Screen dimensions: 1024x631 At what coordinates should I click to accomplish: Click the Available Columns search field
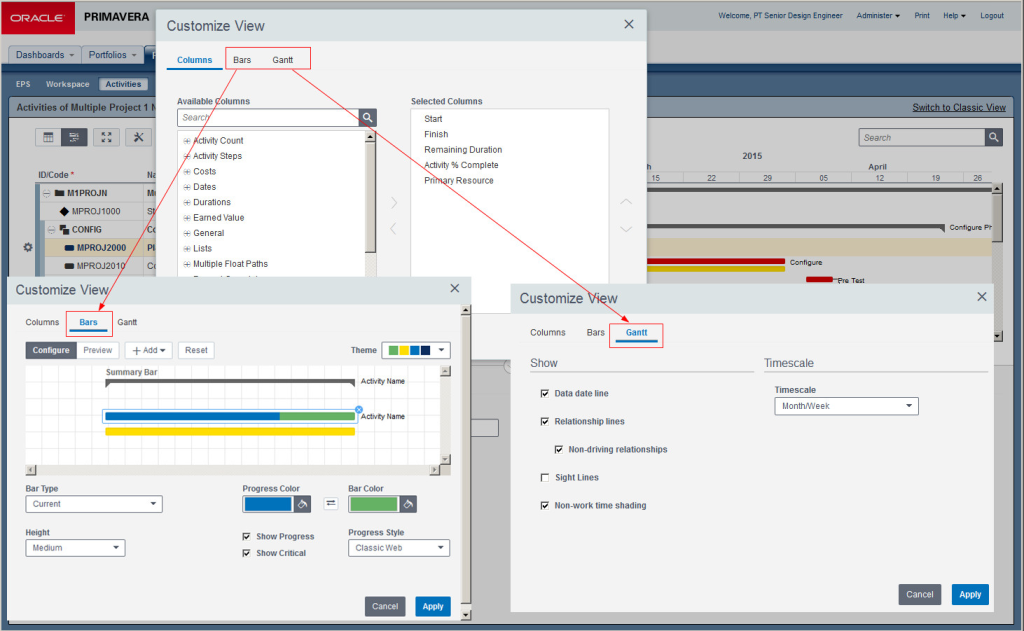click(268, 118)
